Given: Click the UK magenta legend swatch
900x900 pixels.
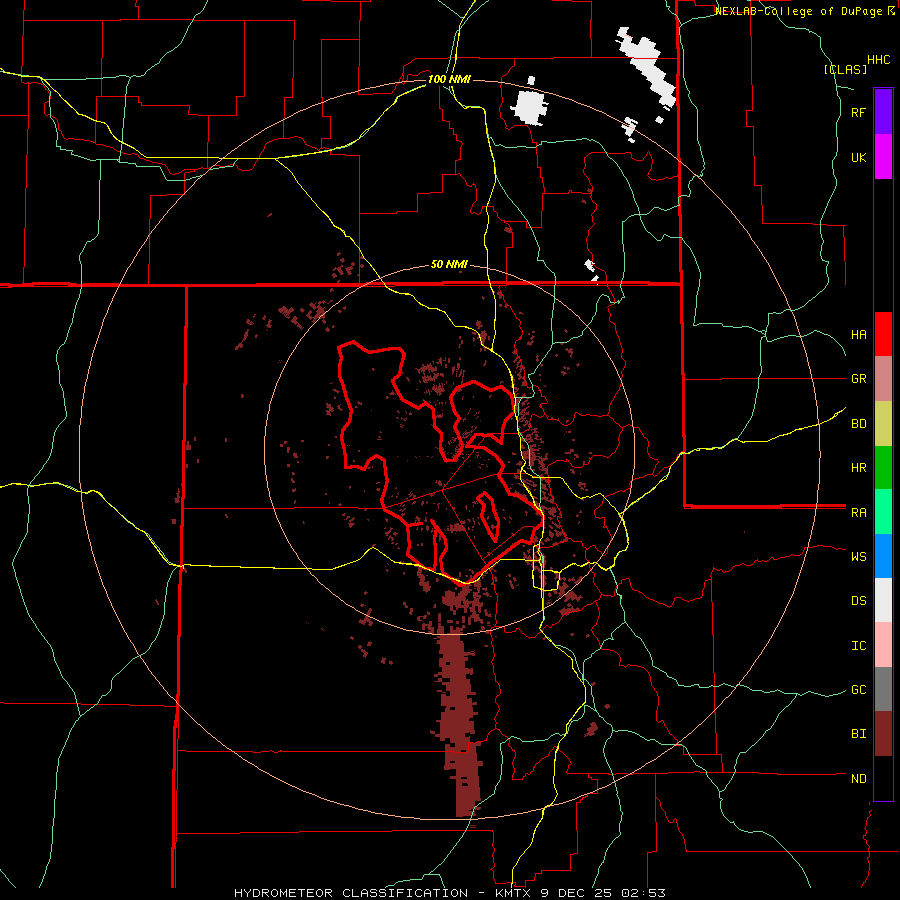Looking at the screenshot, I should 883,157.
